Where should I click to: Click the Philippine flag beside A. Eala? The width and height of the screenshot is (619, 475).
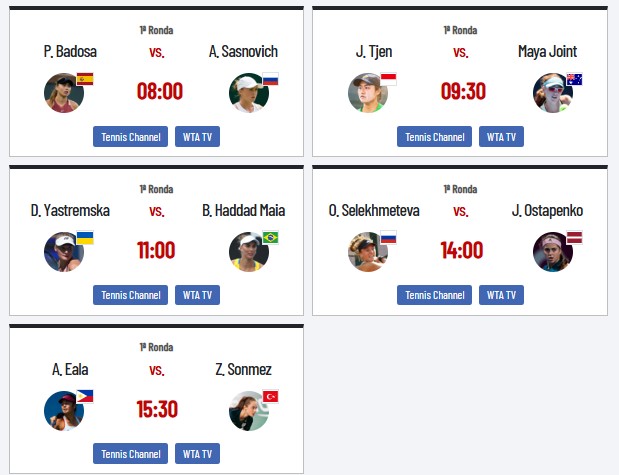click(85, 396)
